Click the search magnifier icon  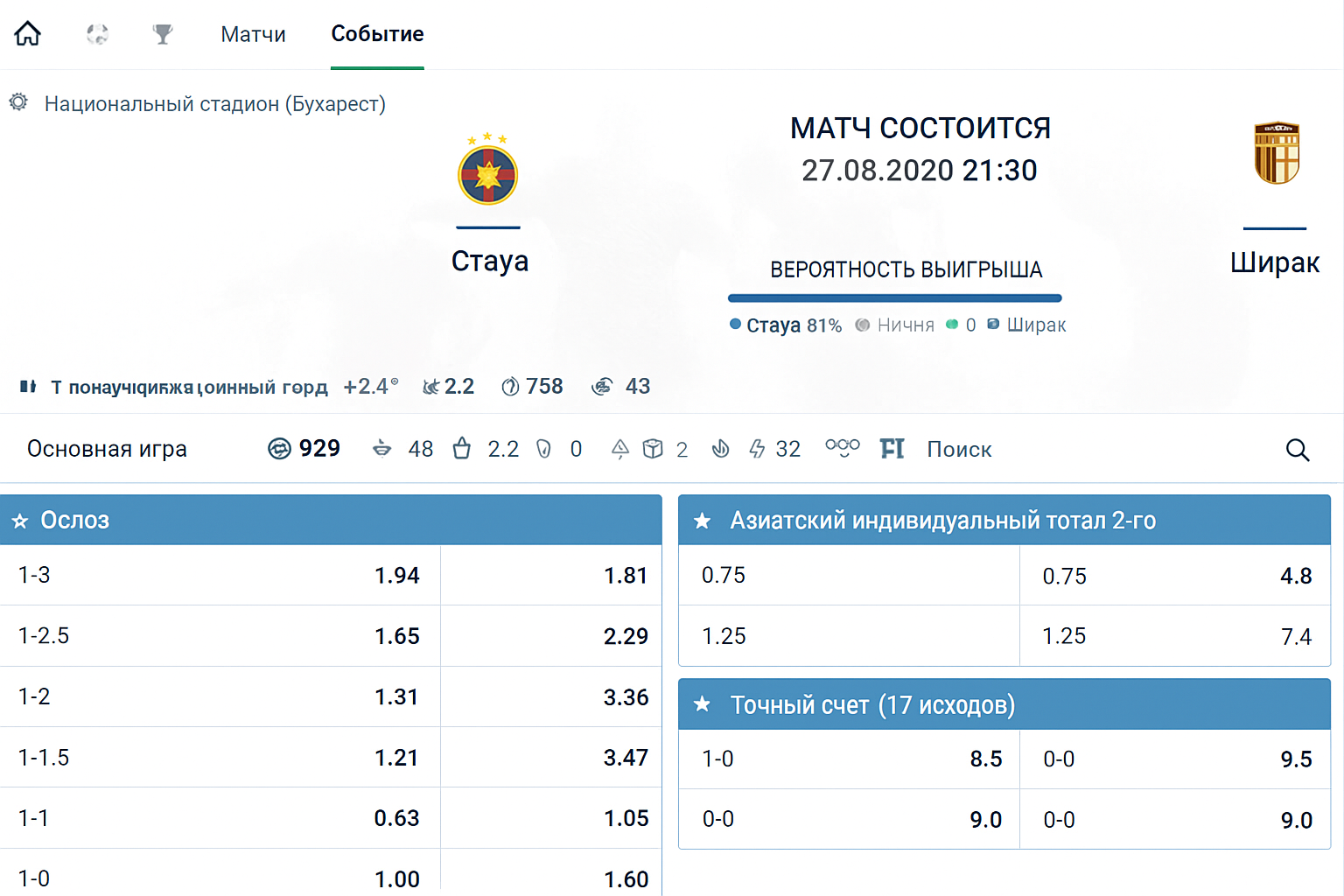pos(1297,450)
